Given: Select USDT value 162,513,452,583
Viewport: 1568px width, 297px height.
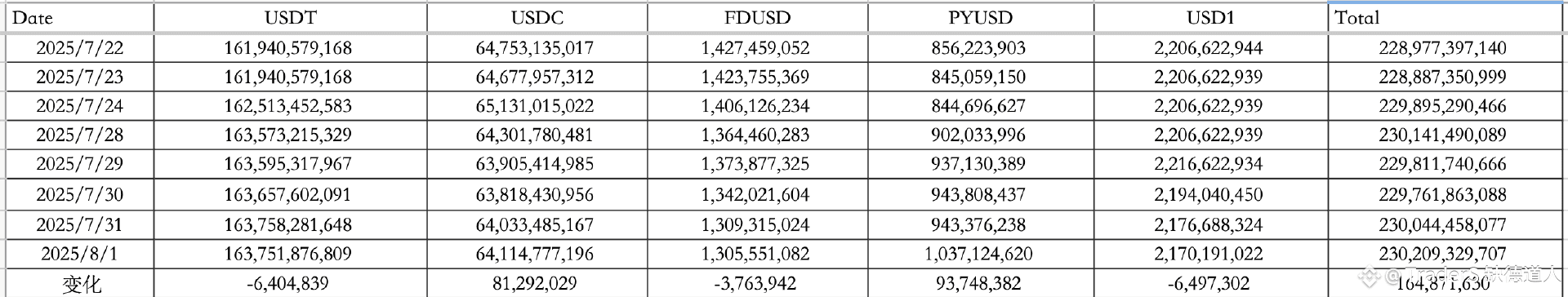Looking at the screenshot, I should (287, 106).
